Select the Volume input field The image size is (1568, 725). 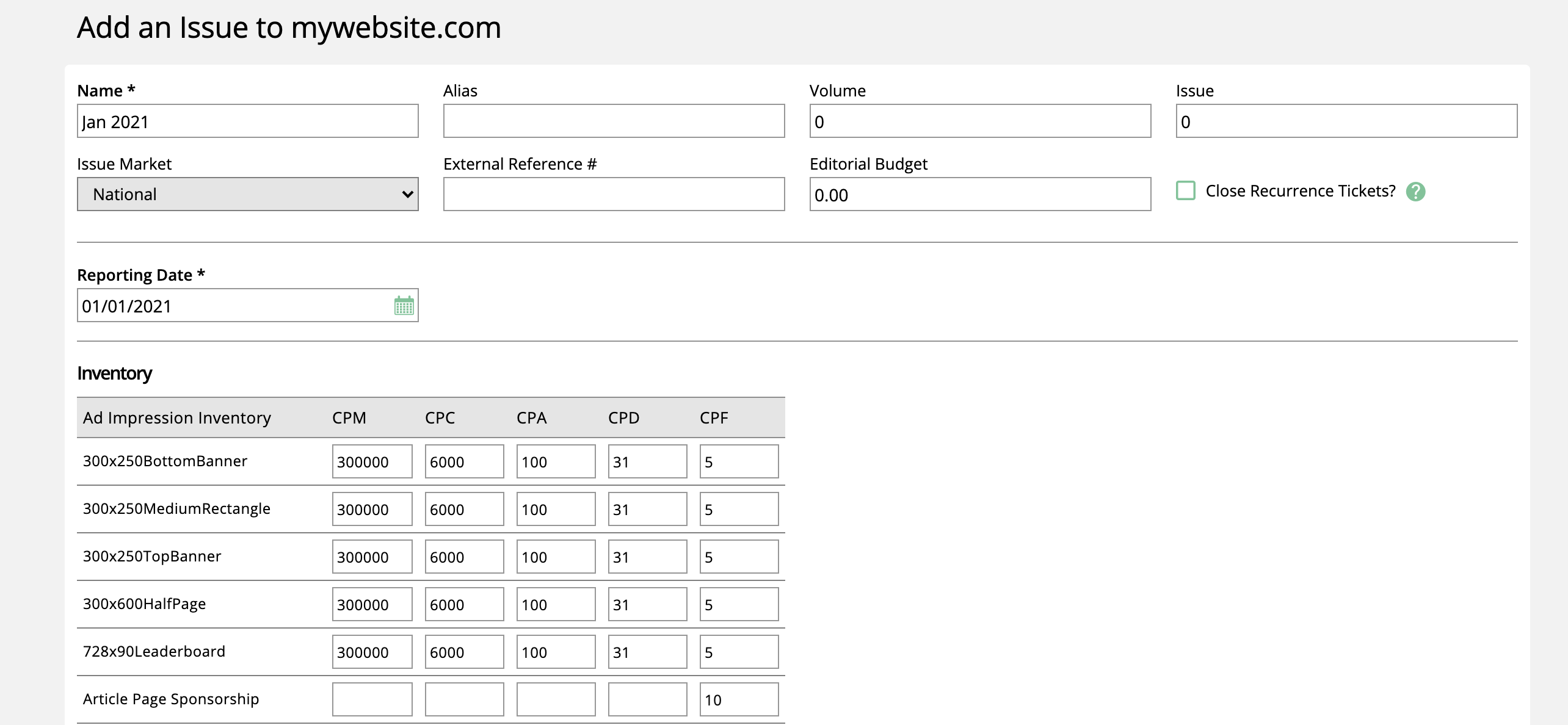point(979,121)
